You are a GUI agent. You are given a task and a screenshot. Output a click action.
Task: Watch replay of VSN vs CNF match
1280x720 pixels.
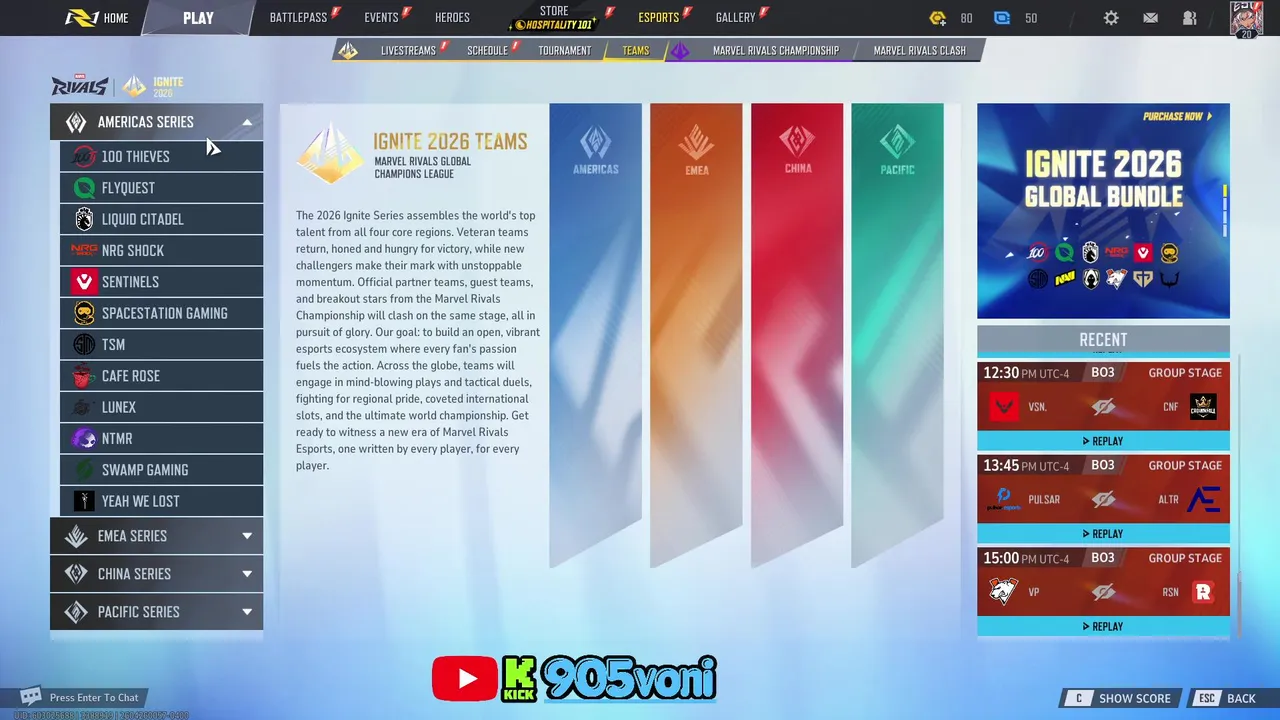(1103, 441)
